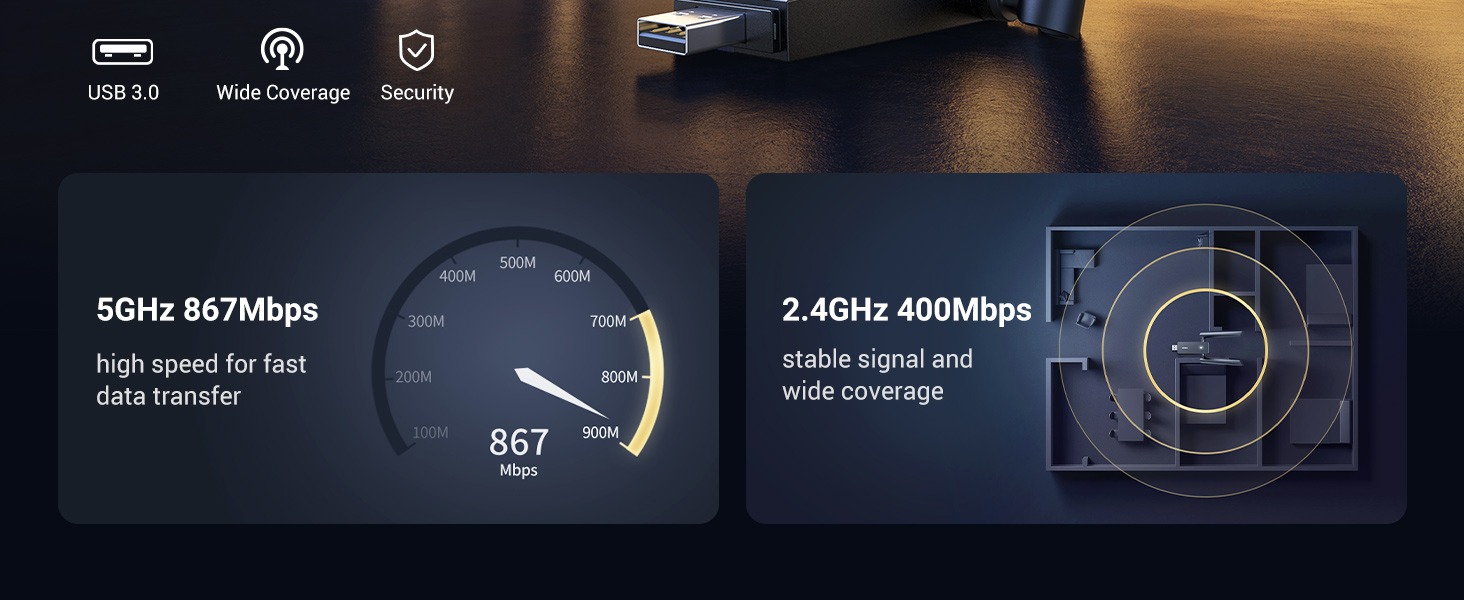Click the 'Security' label
The height and width of the screenshot is (600, 1464).
[x=417, y=93]
